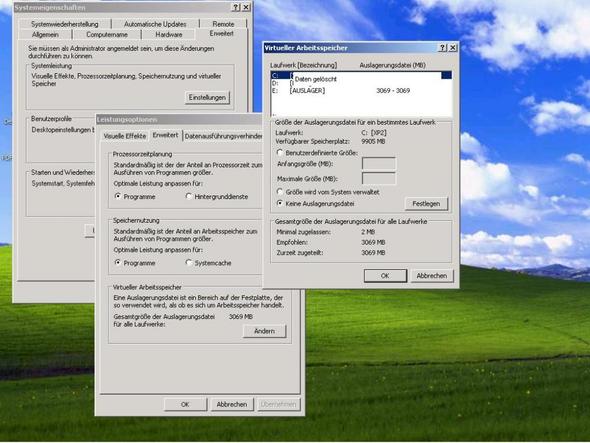Select drive C: row in Laufwerk list
The width and height of the screenshot is (590, 443).
(361, 75)
